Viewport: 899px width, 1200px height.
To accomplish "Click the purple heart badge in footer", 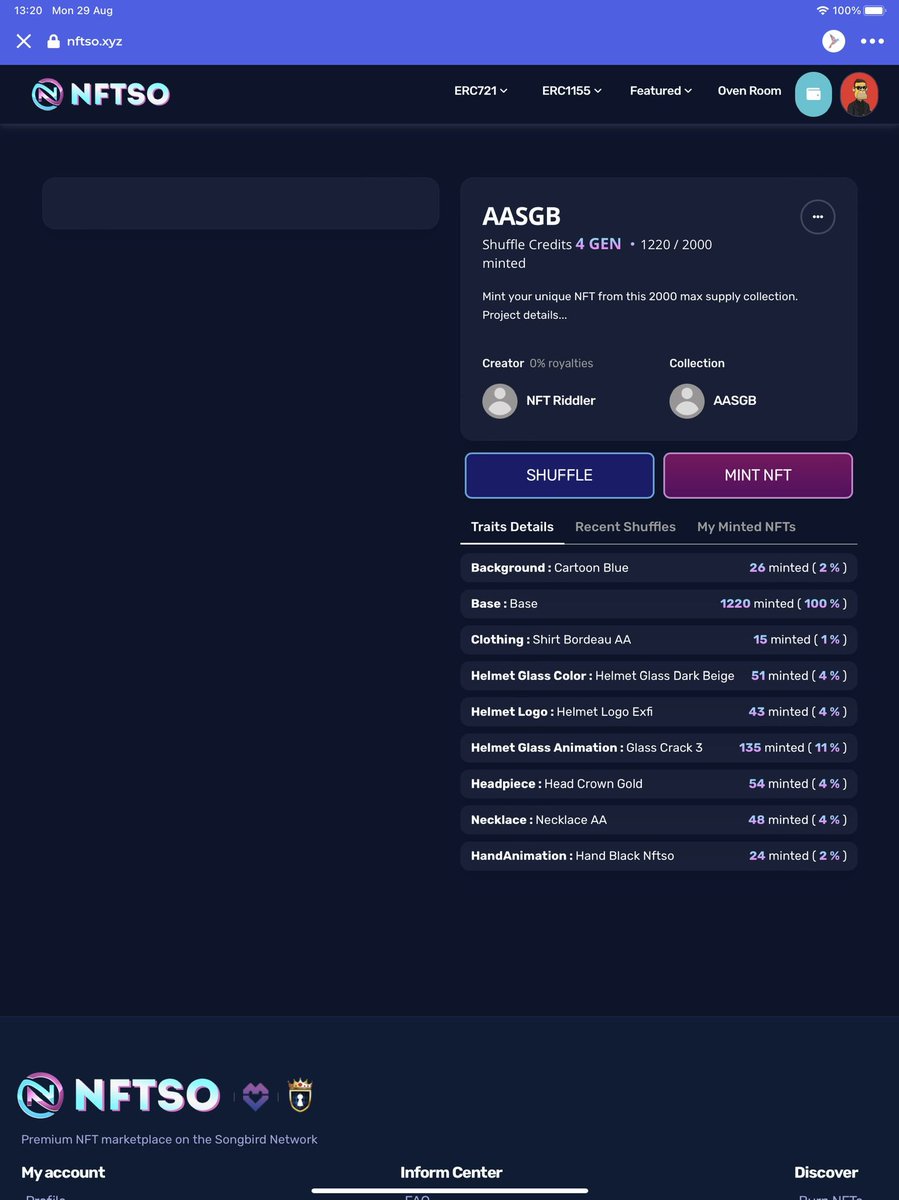I will pyautogui.click(x=256, y=1097).
